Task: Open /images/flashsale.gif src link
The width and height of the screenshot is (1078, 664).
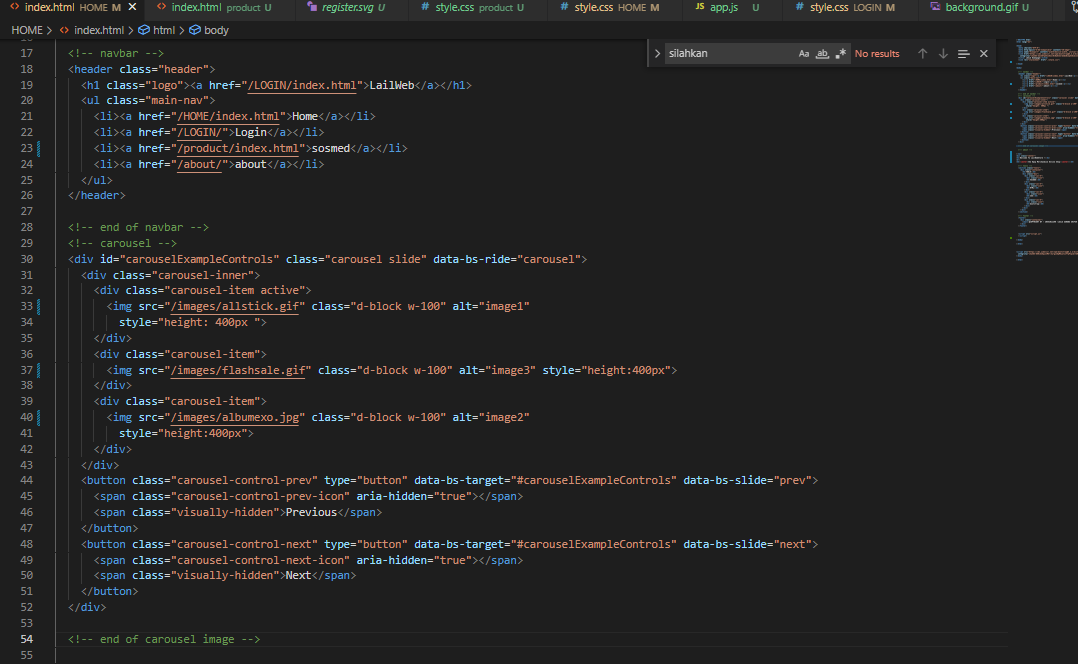Action: 238,370
